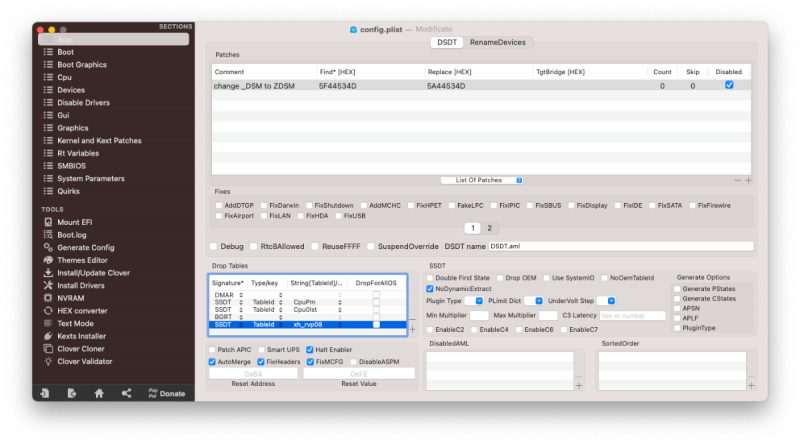Toggle the Debug checkbox
Screen dimensions: 800x444
pos(214,246)
